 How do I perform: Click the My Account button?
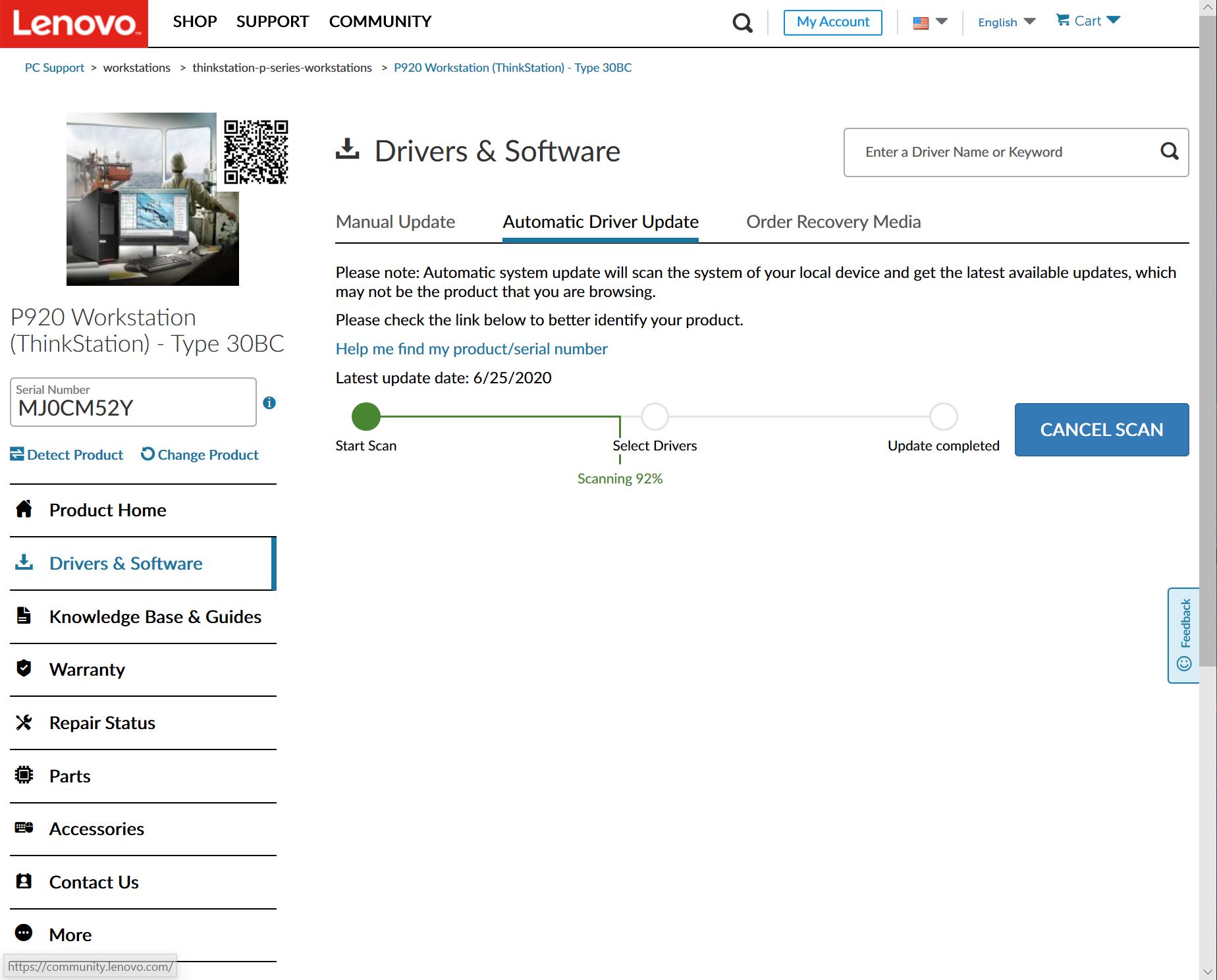832,22
